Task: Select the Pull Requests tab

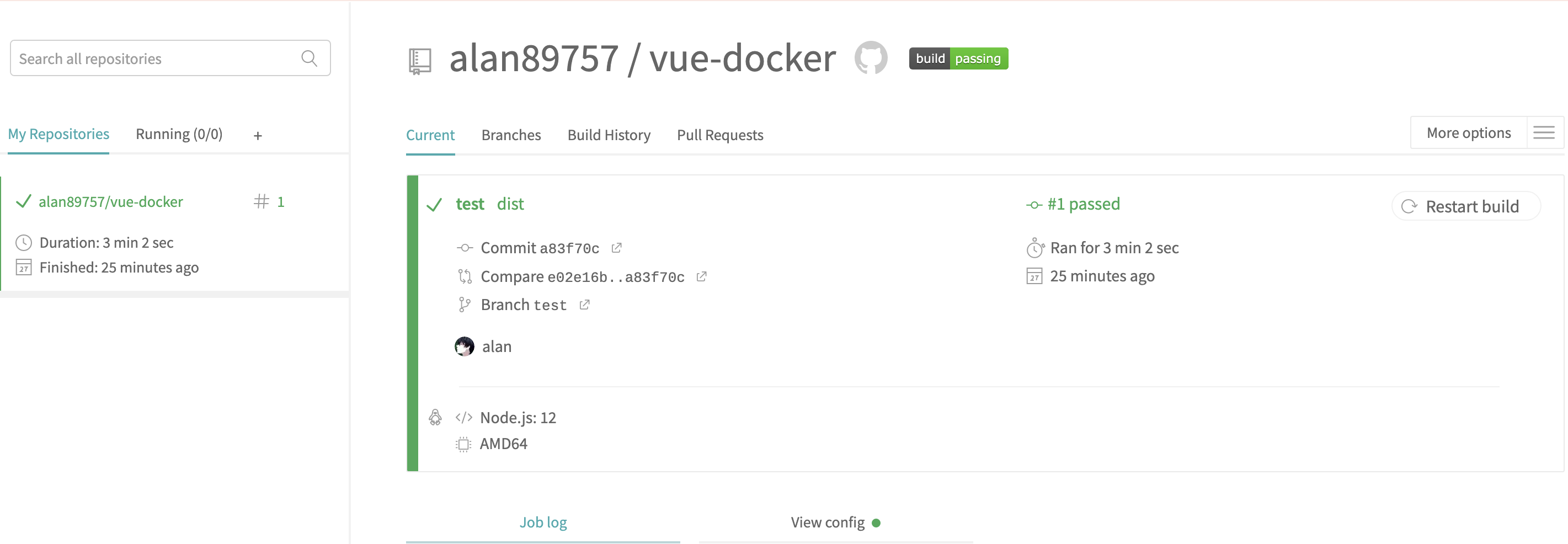Action: click(x=719, y=135)
